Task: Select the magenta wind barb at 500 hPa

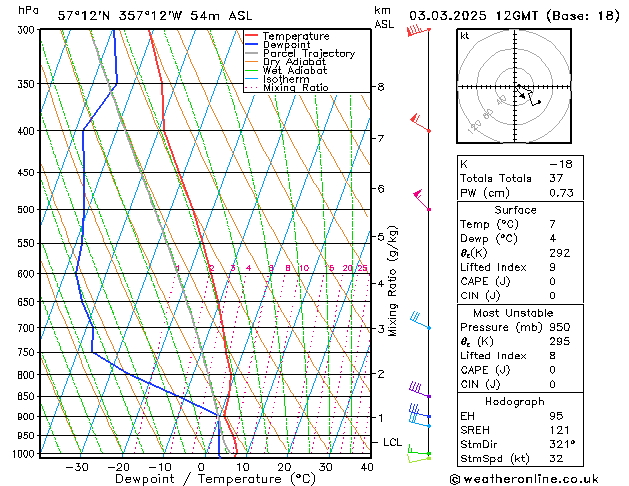Action: 421,201
